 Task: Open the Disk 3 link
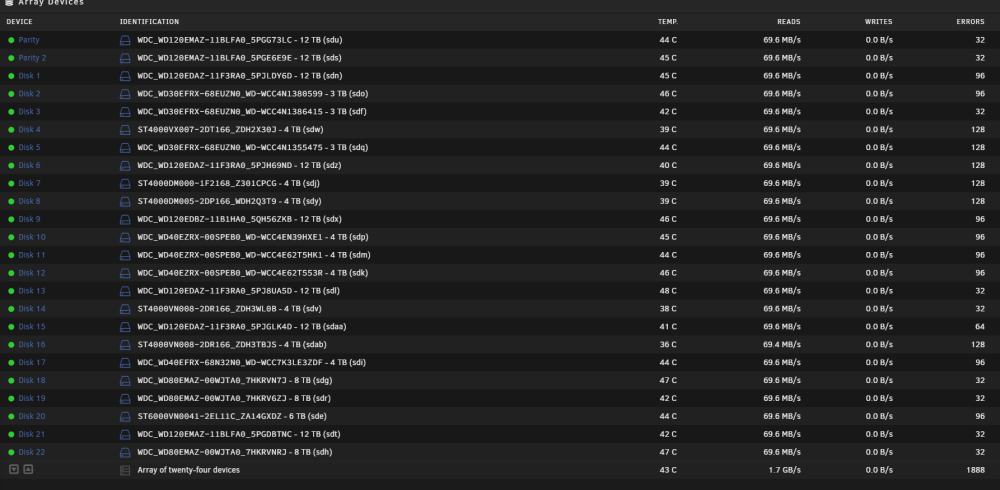tap(29, 111)
